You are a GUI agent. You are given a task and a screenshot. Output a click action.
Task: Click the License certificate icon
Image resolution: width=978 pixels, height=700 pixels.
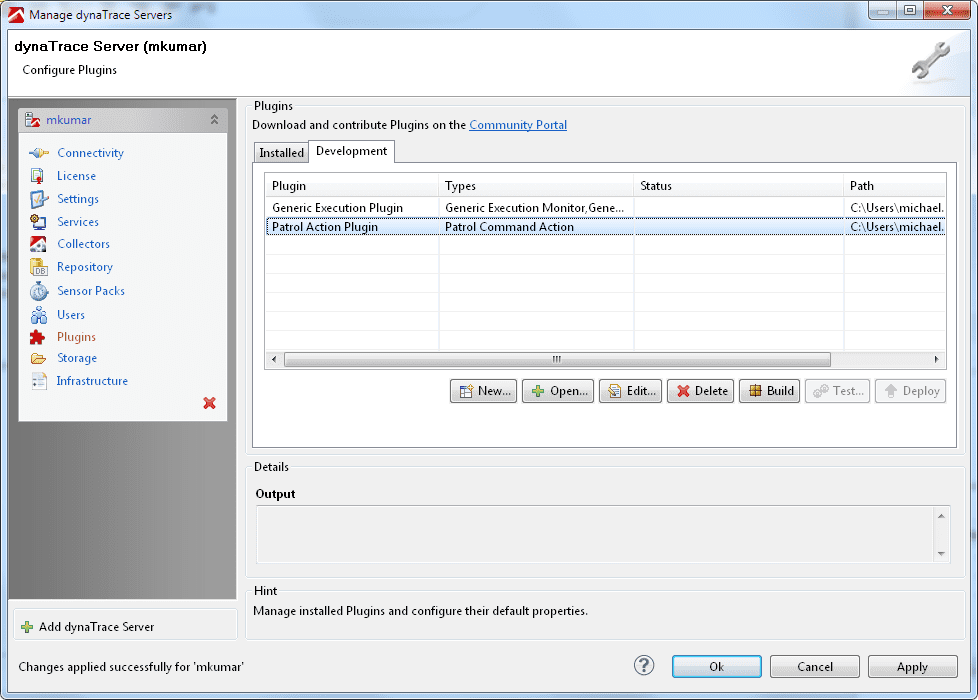[x=38, y=176]
